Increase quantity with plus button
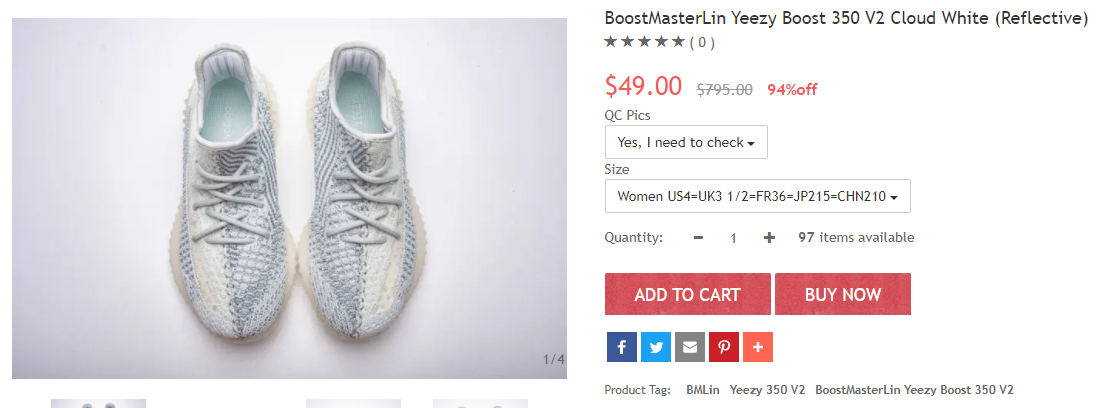Viewport: 1099px width, 408px height. [x=769, y=238]
